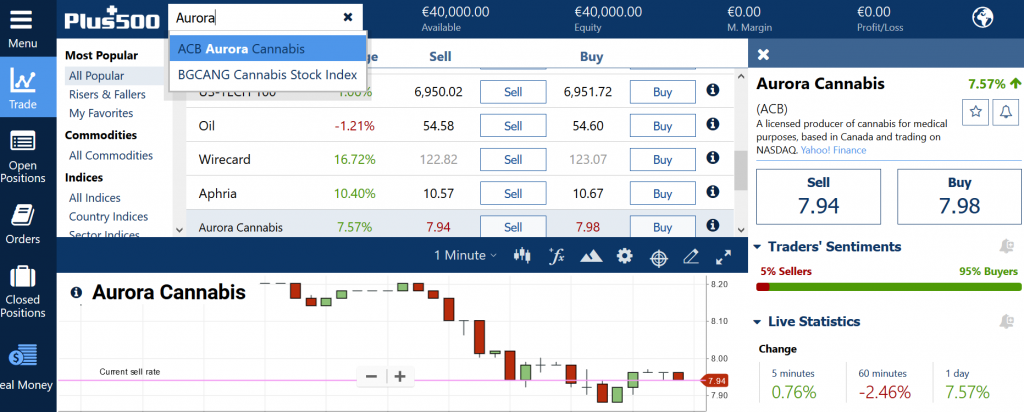Collapse the Traders' Sentiments section
The width and height of the screenshot is (1024, 412).
758,247
